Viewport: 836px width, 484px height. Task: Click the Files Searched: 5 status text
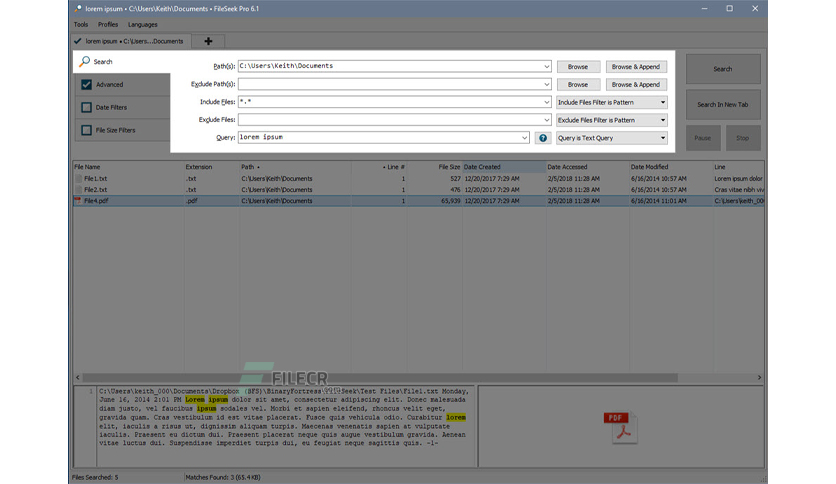pyautogui.click(x=95, y=477)
